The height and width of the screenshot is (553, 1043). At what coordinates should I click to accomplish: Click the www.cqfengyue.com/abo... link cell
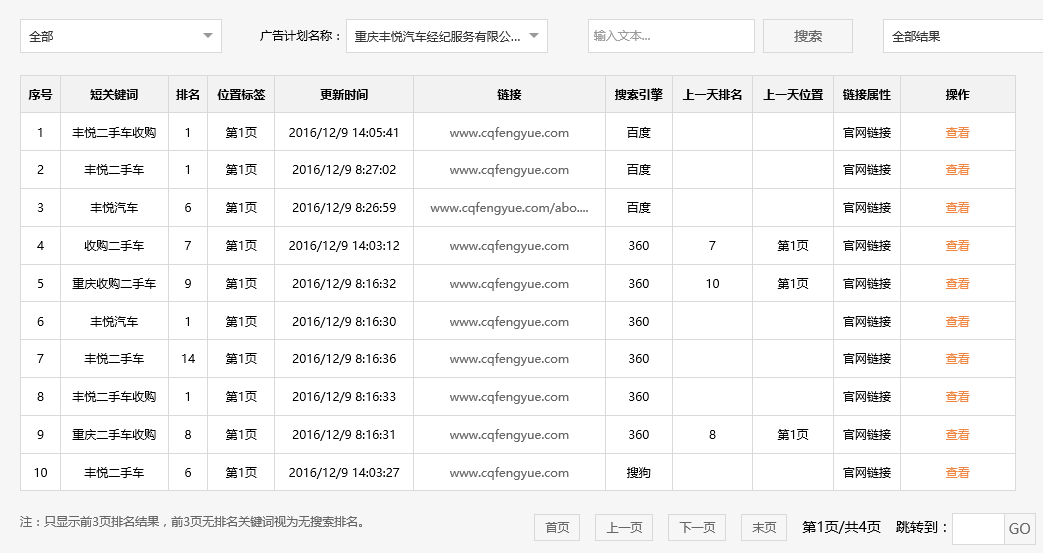pos(510,208)
